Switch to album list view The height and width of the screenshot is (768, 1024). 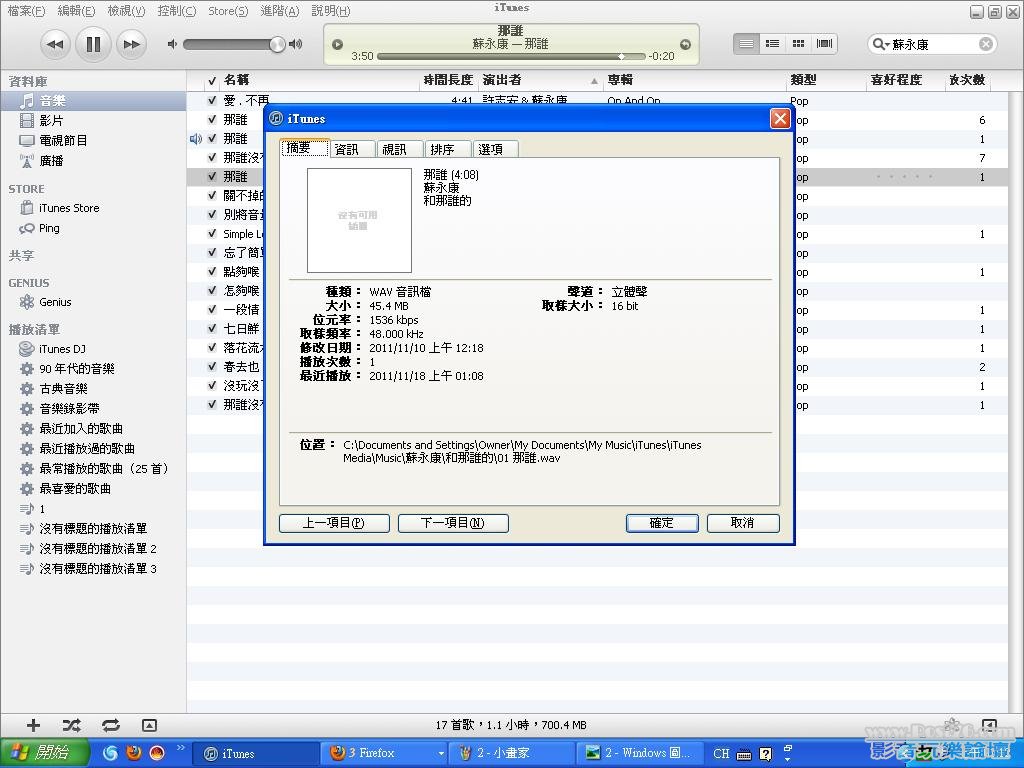click(773, 44)
